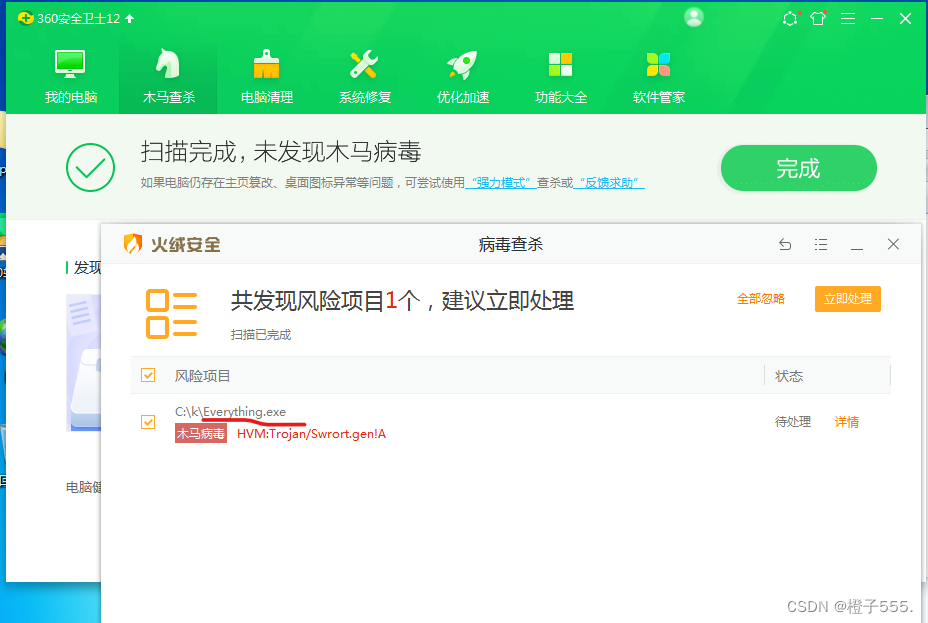Close the 火绒 病毒查杀 window

tap(893, 244)
